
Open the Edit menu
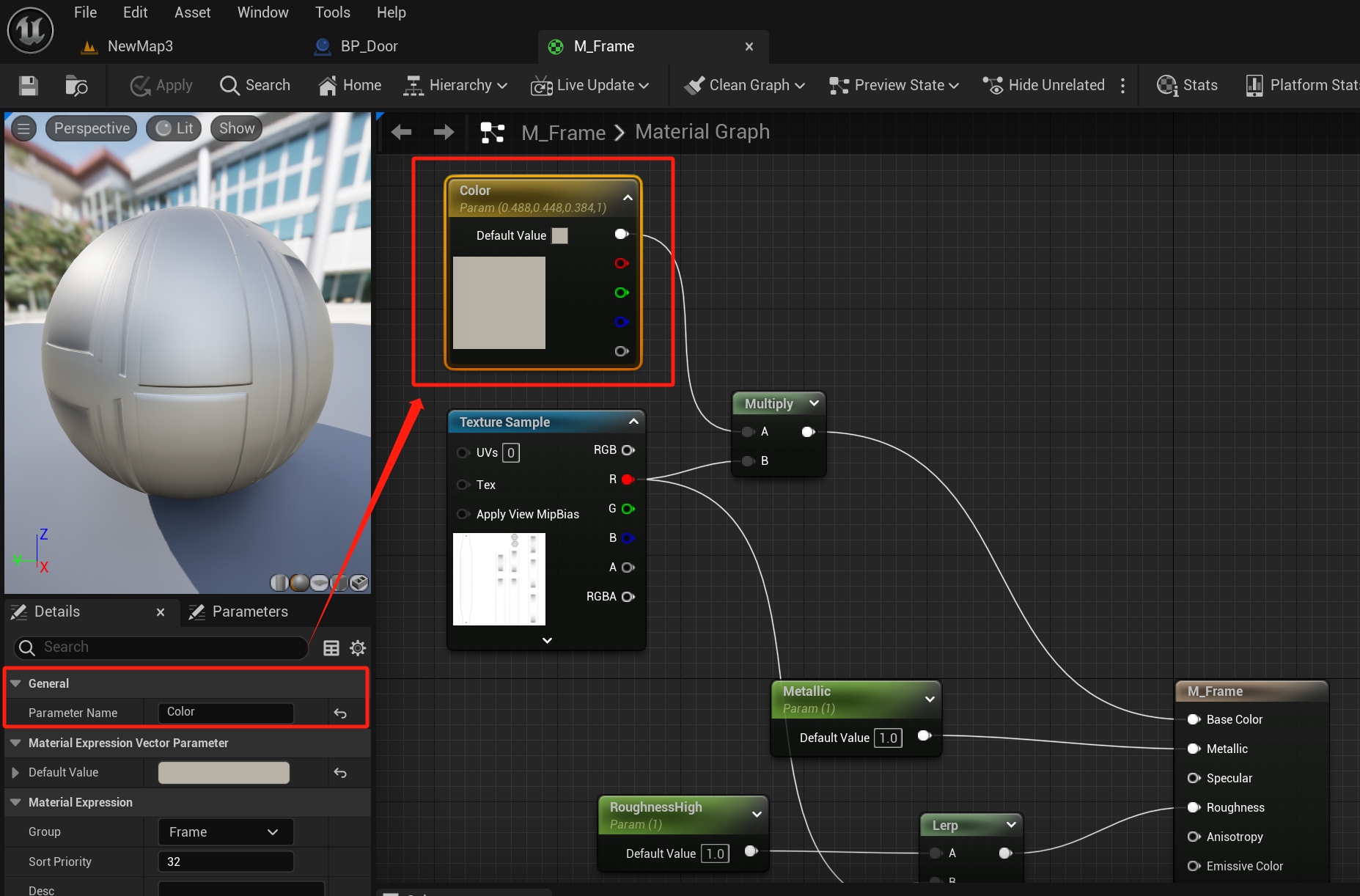(x=135, y=12)
